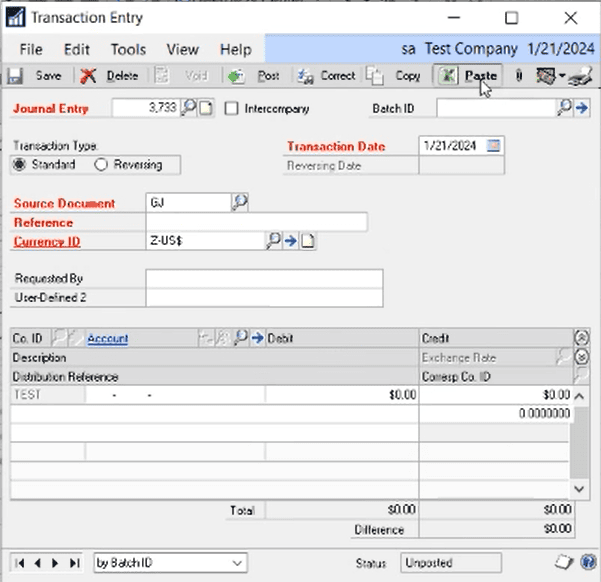The image size is (601, 582).
Task: Click the Currency ID note icon
Action: tap(308, 241)
